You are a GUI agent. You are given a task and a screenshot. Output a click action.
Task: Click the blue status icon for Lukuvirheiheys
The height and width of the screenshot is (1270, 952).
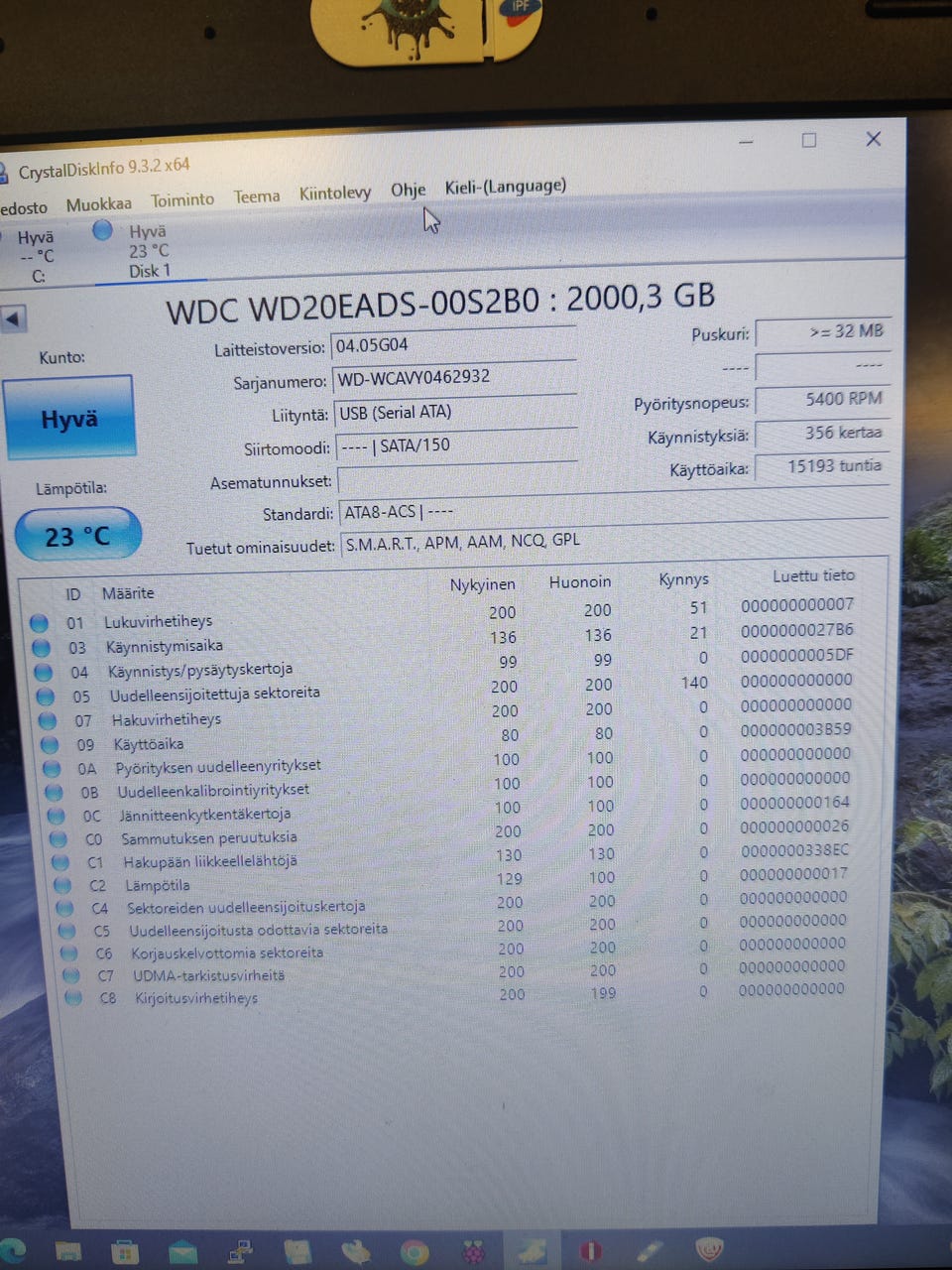point(39,623)
